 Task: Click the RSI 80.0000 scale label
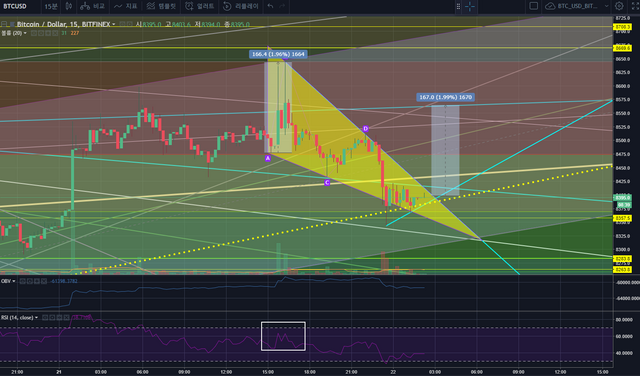[624, 320]
